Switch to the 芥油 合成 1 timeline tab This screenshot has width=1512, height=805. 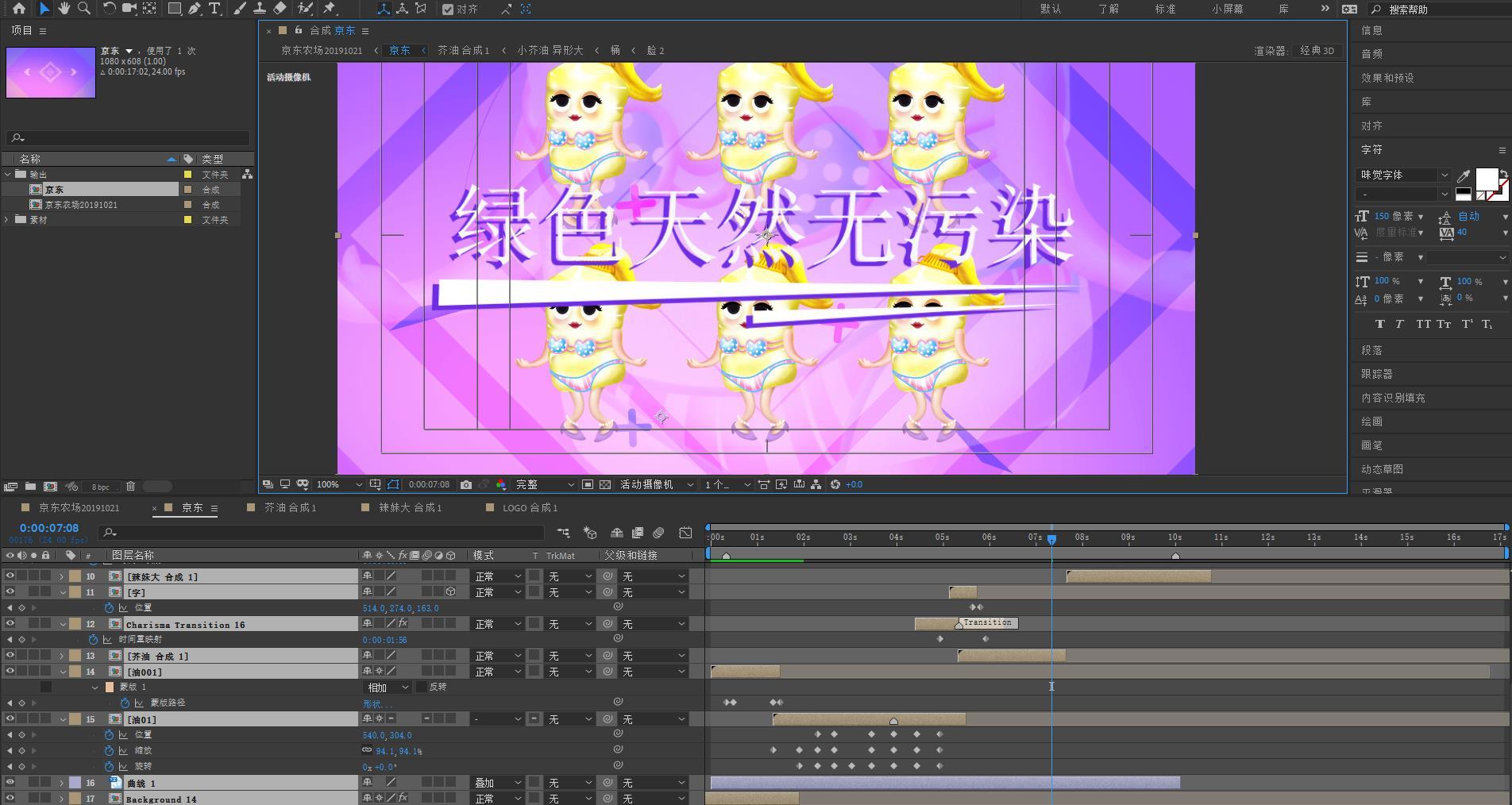point(290,507)
